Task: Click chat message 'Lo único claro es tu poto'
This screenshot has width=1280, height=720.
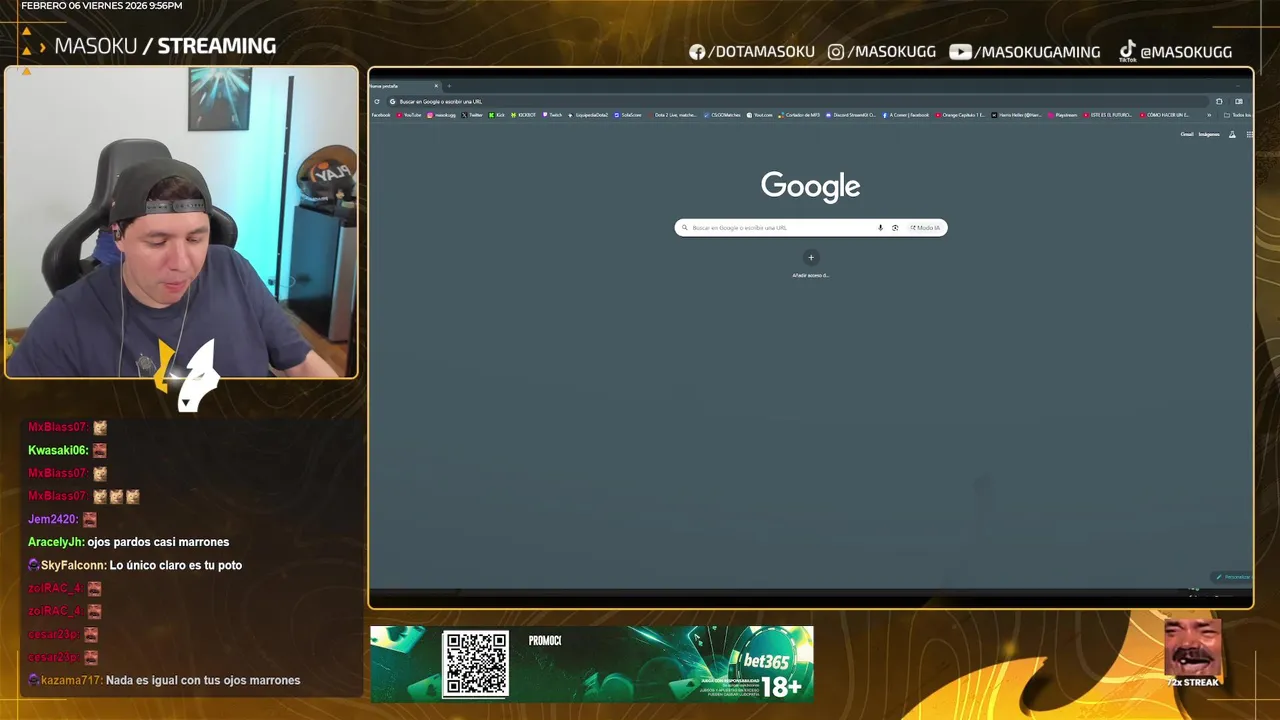Action: pyautogui.click(x=175, y=565)
